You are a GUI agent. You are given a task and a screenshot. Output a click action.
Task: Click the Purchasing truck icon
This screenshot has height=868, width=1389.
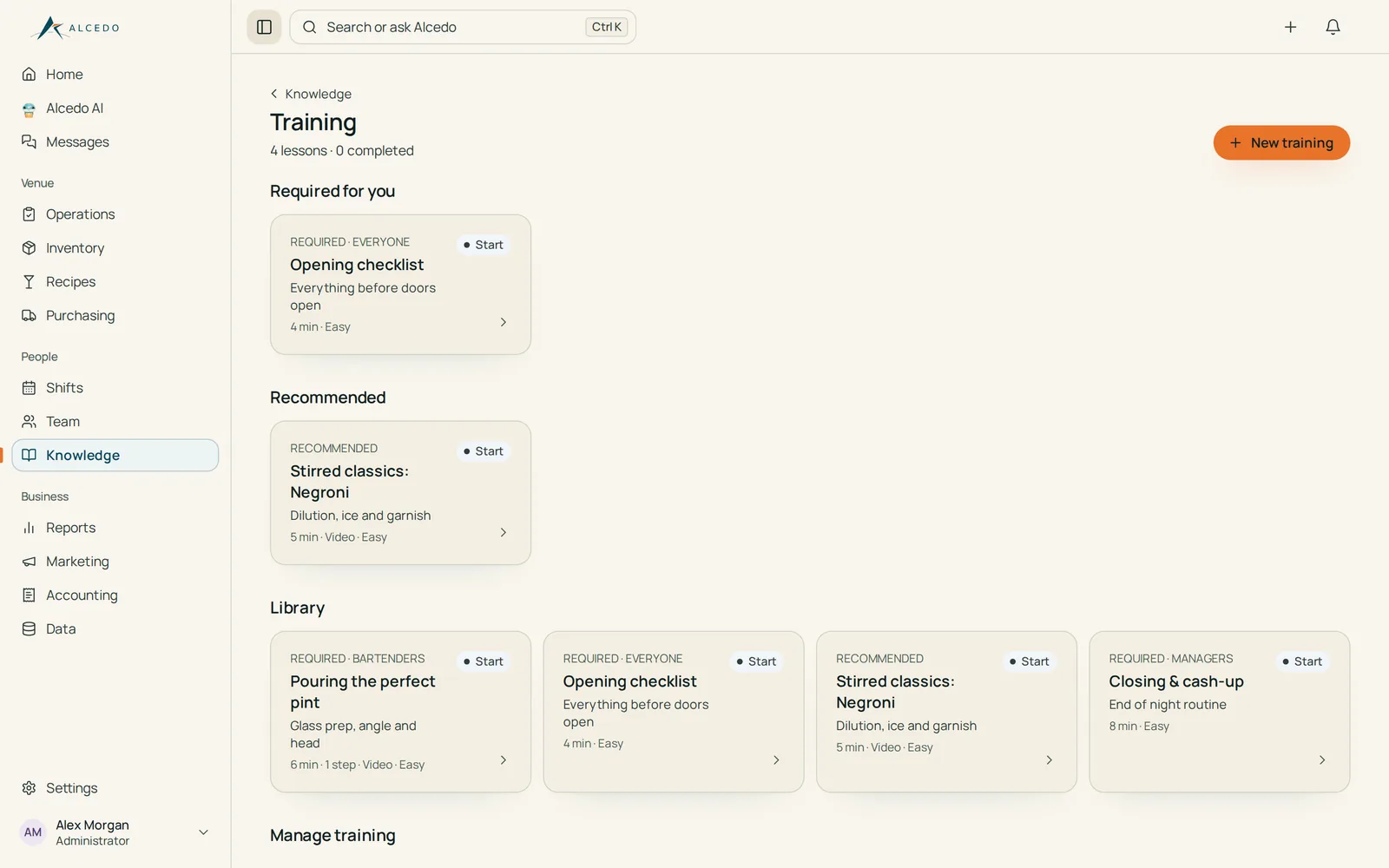click(x=29, y=316)
